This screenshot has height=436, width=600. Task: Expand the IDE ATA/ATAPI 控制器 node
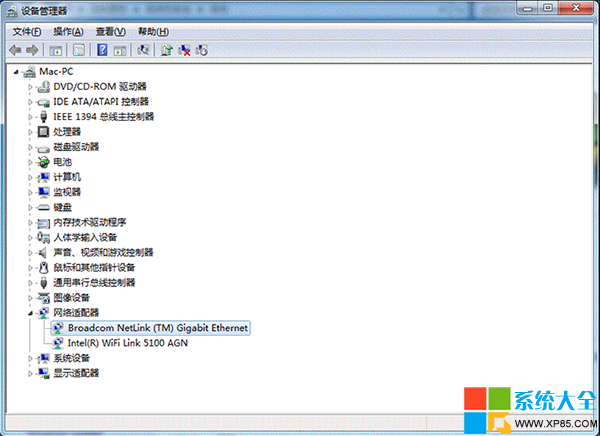tap(30, 102)
